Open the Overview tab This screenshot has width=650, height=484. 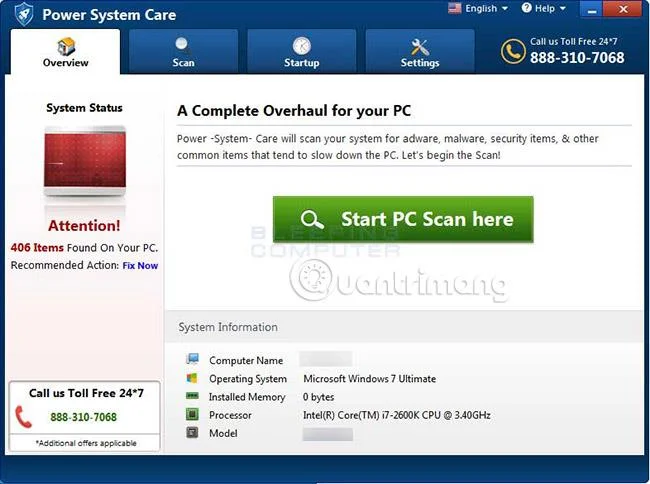click(x=65, y=52)
